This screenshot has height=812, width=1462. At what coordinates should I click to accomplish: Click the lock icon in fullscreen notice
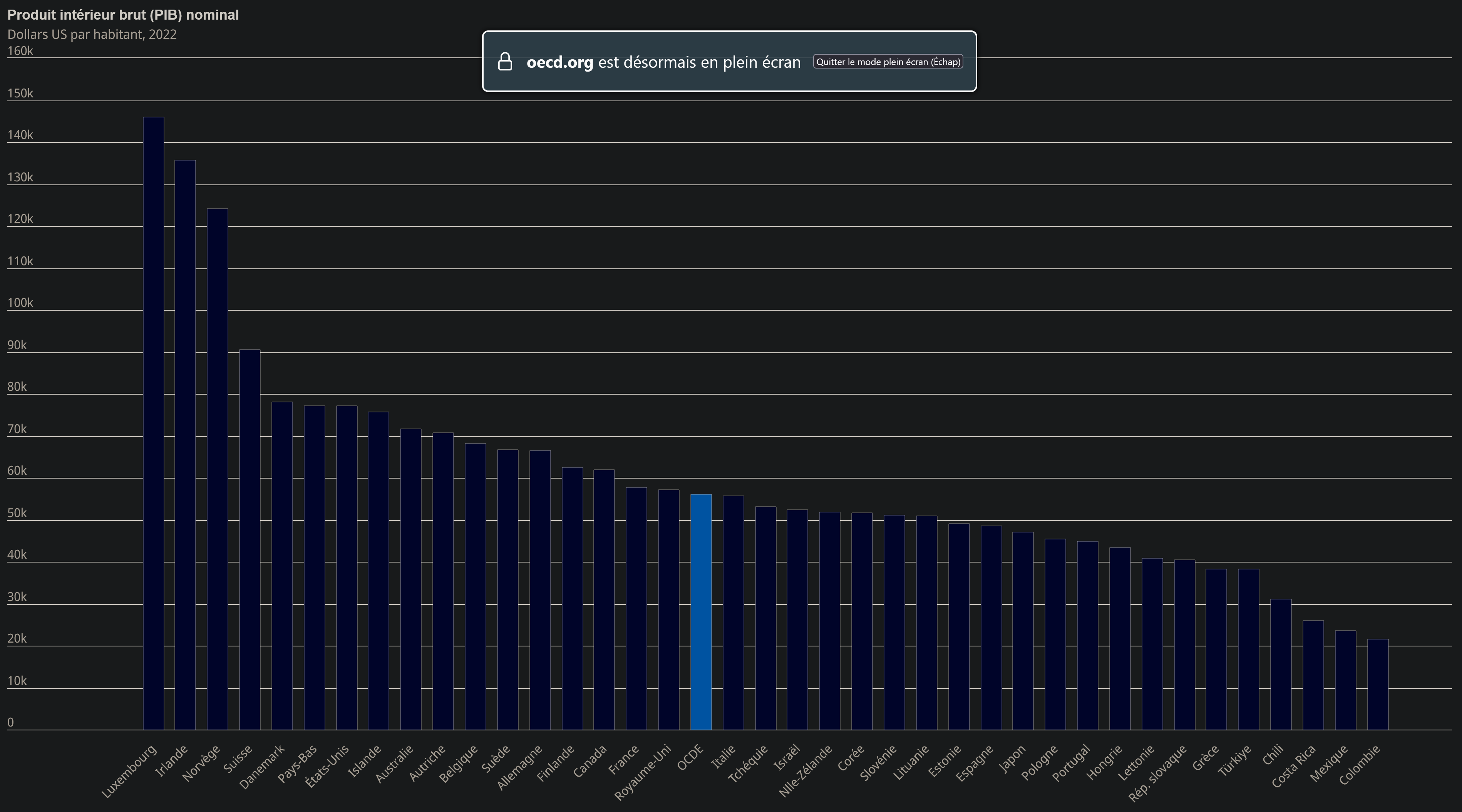tap(504, 62)
